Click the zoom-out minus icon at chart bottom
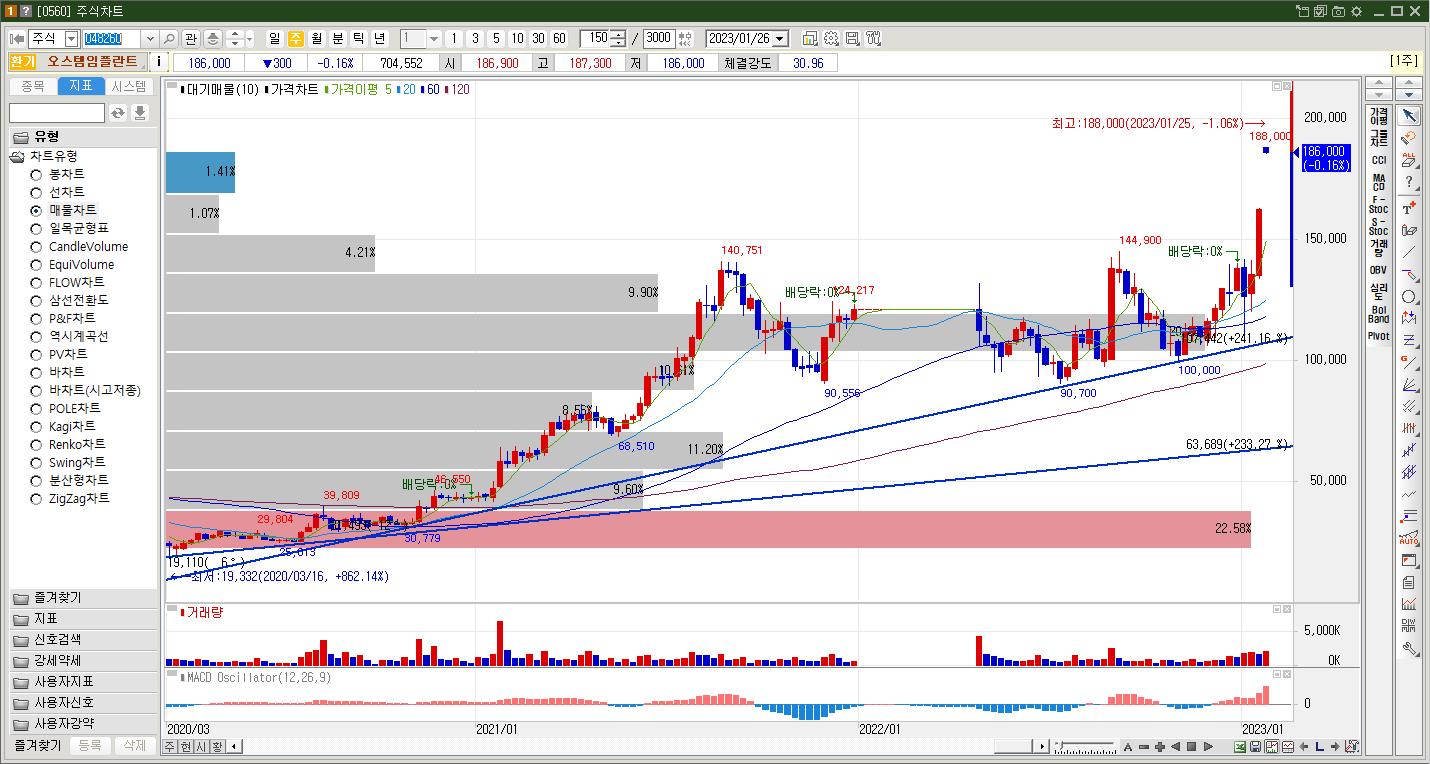 click(1144, 746)
